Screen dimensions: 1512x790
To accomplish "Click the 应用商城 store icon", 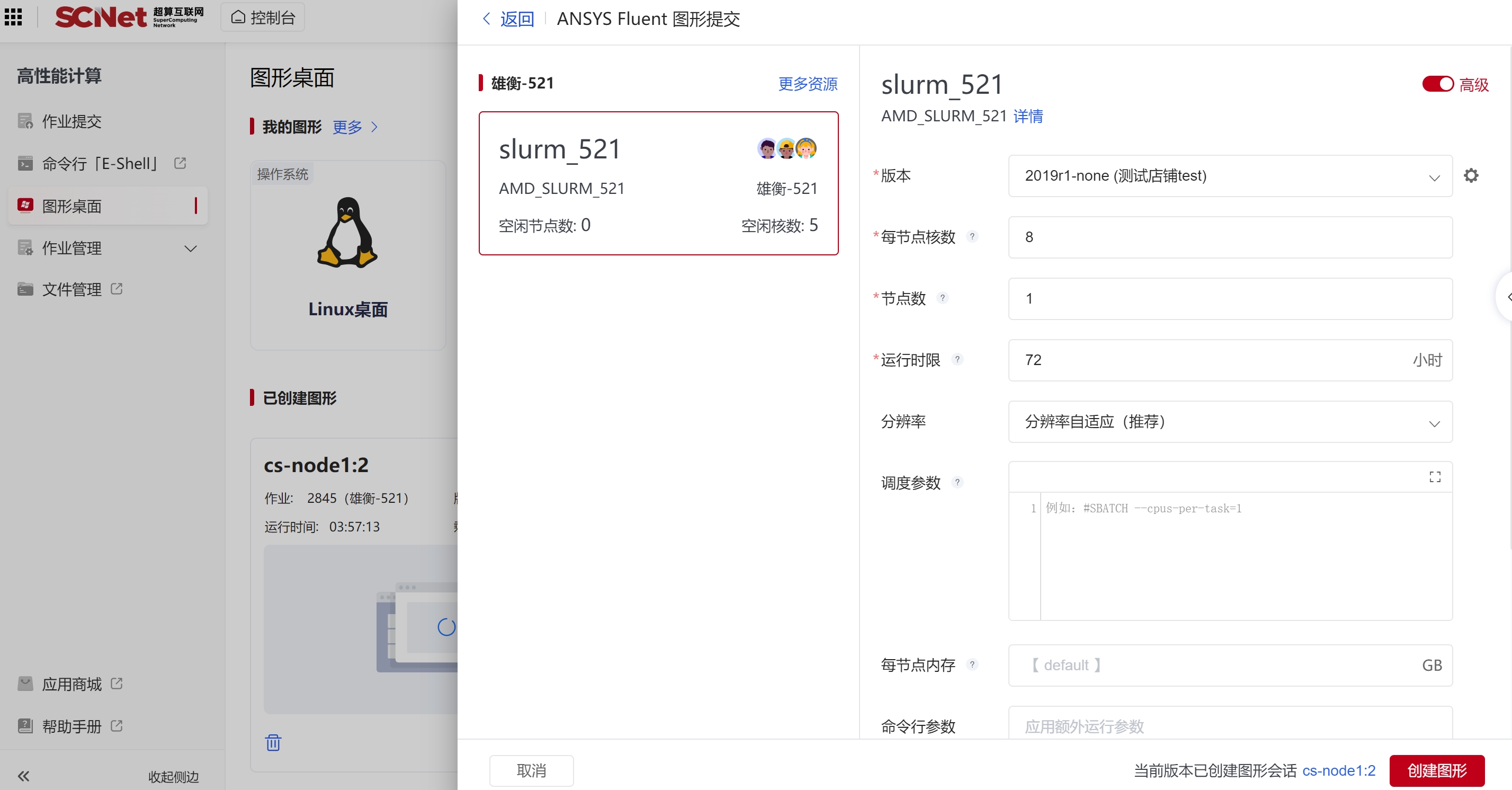I will (25, 684).
